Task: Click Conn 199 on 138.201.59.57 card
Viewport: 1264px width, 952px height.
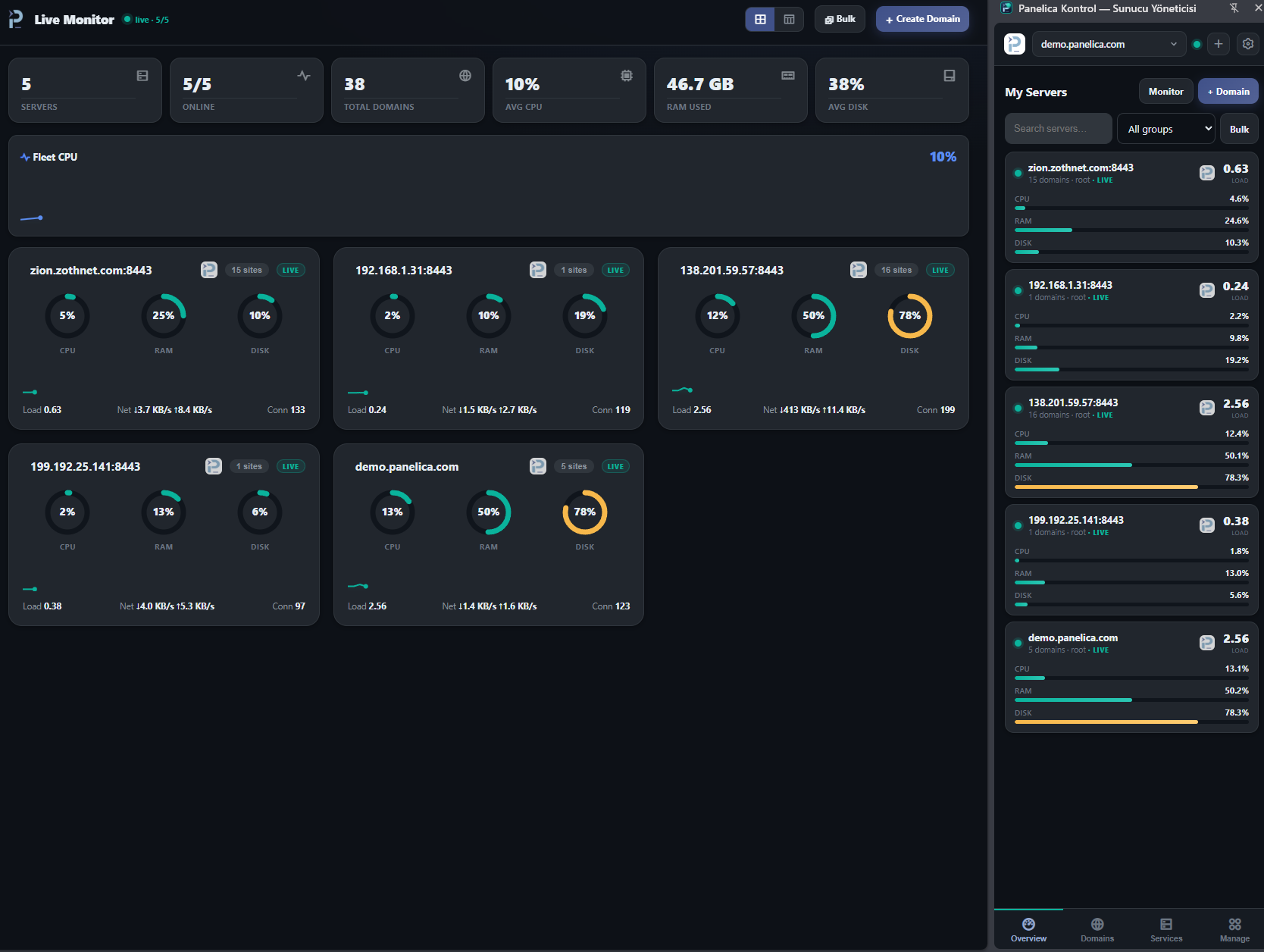Action: [x=936, y=410]
